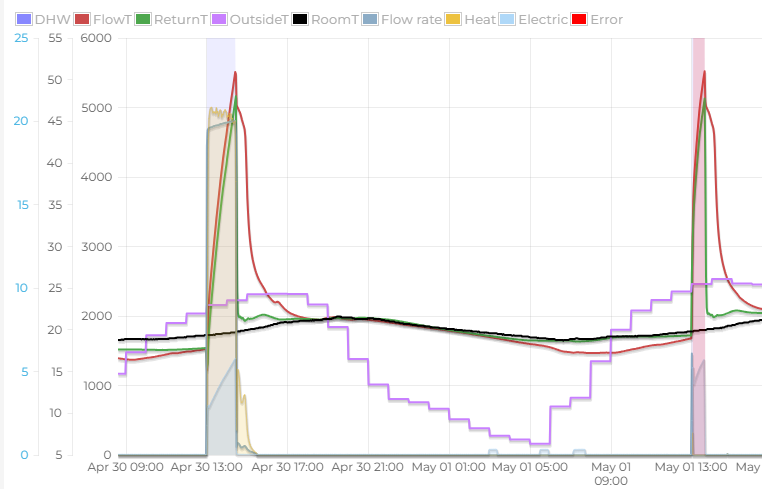Click the blue 0 flow axis value
The height and width of the screenshot is (489, 762).
[x=24, y=455]
